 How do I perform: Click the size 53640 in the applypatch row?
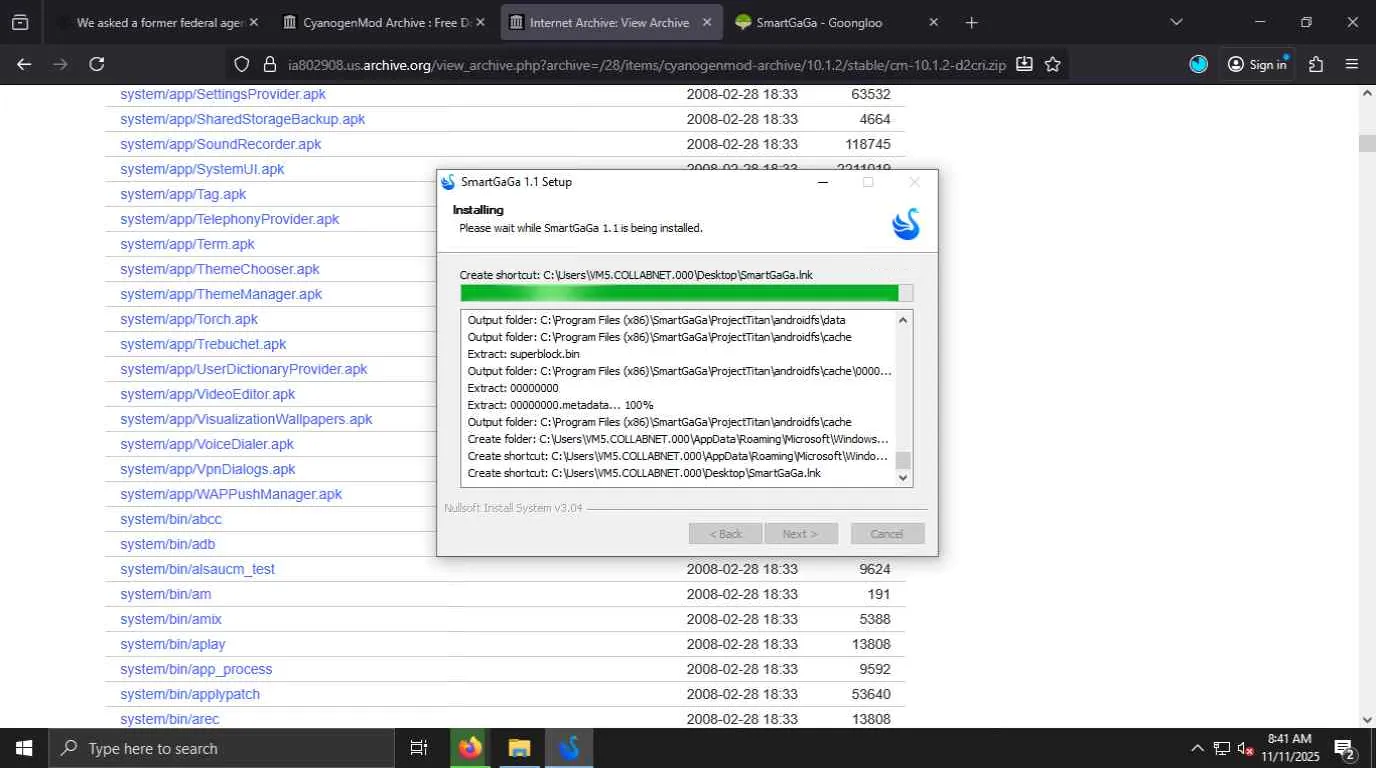870,694
